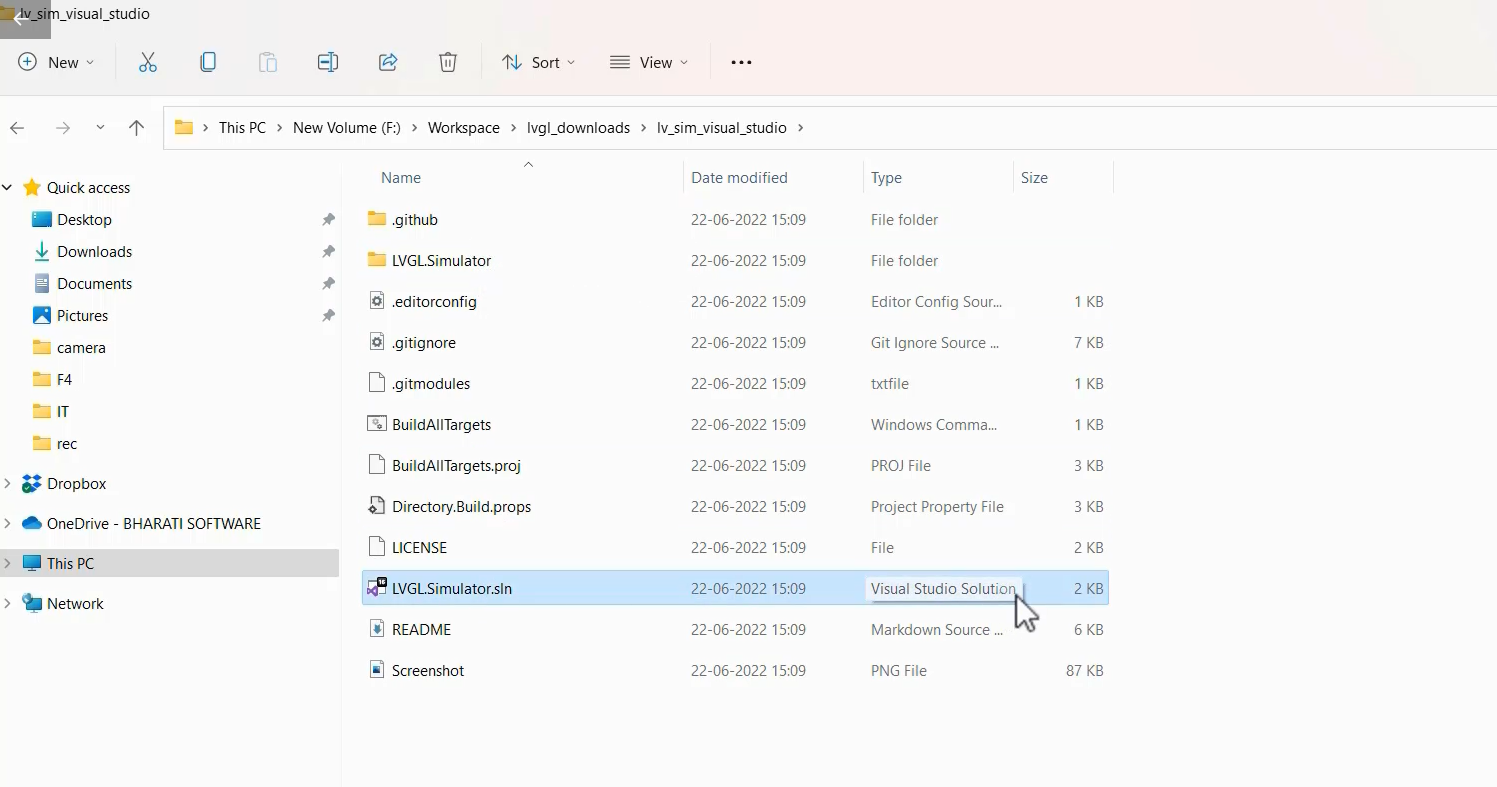This screenshot has width=1497, height=787.
Task: Click the address bar folder icon
Action: tap(183, 128)
